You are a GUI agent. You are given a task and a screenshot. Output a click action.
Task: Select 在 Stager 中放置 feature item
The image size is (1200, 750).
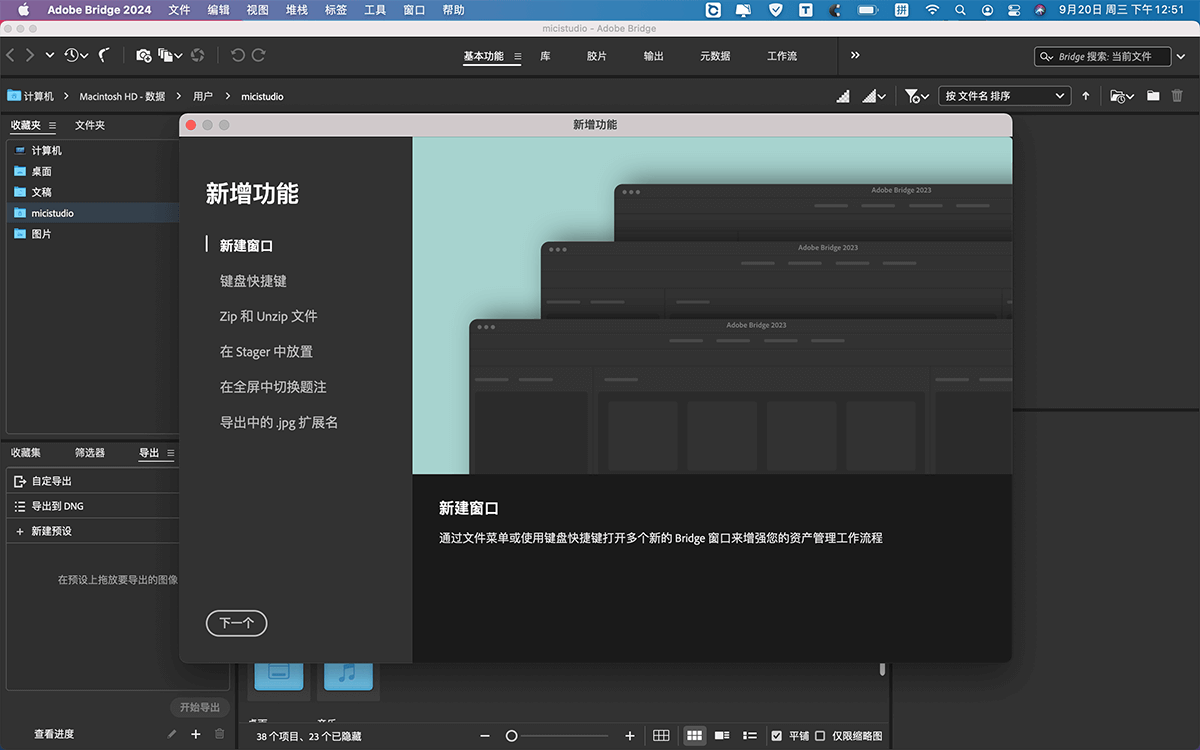[266, 352]
